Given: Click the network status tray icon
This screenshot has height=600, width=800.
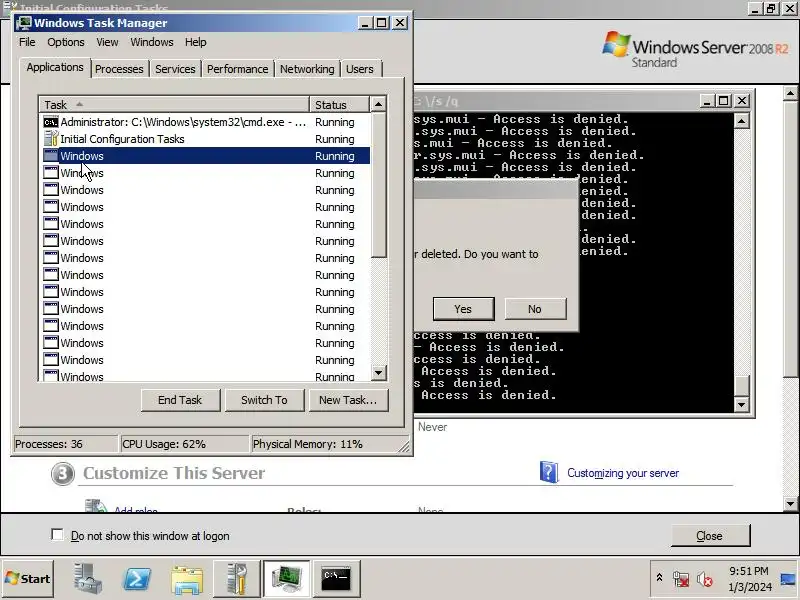Looking at the screenshot, I should pos(681,579).
